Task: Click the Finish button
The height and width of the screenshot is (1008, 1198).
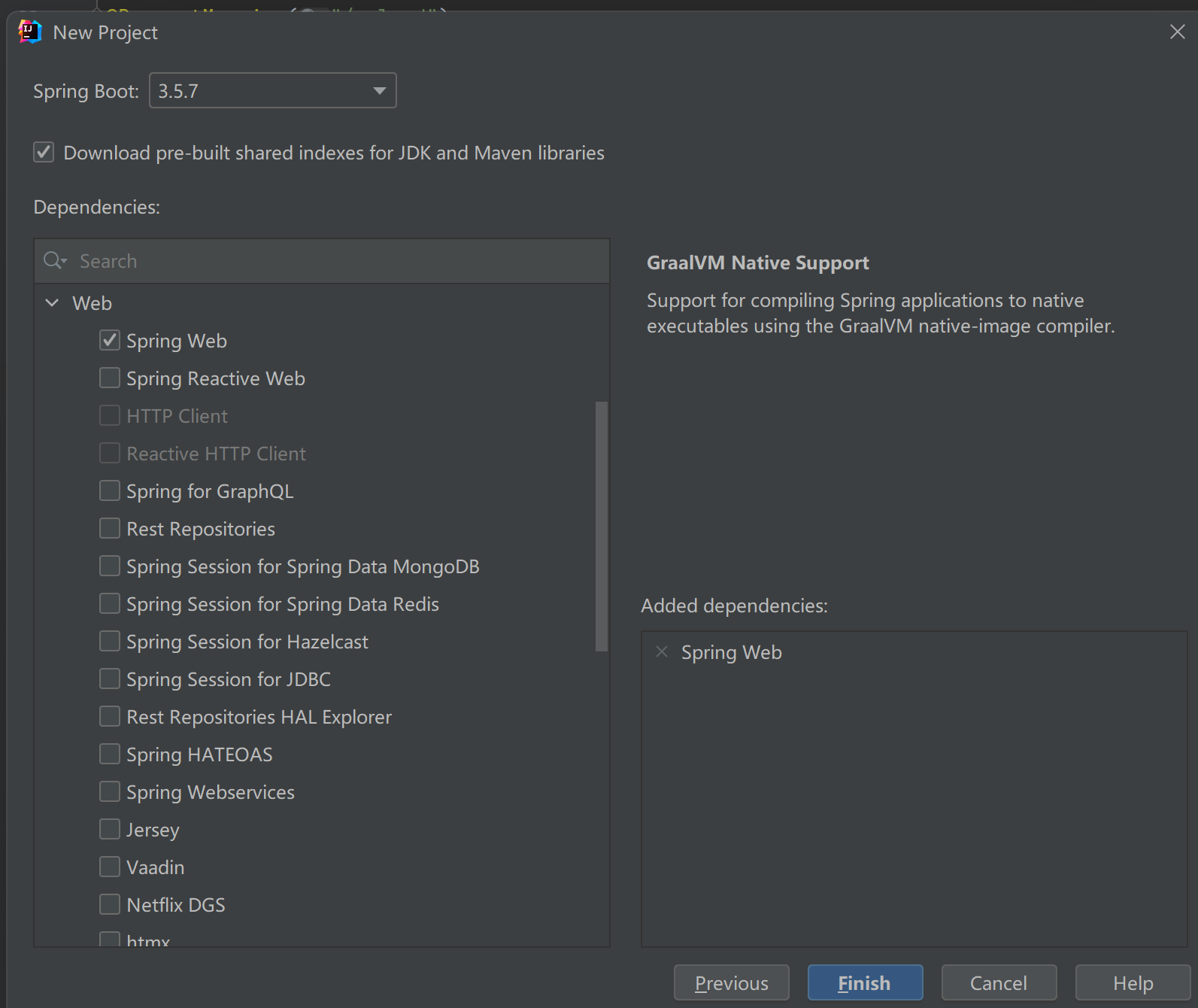Action: 865,982
